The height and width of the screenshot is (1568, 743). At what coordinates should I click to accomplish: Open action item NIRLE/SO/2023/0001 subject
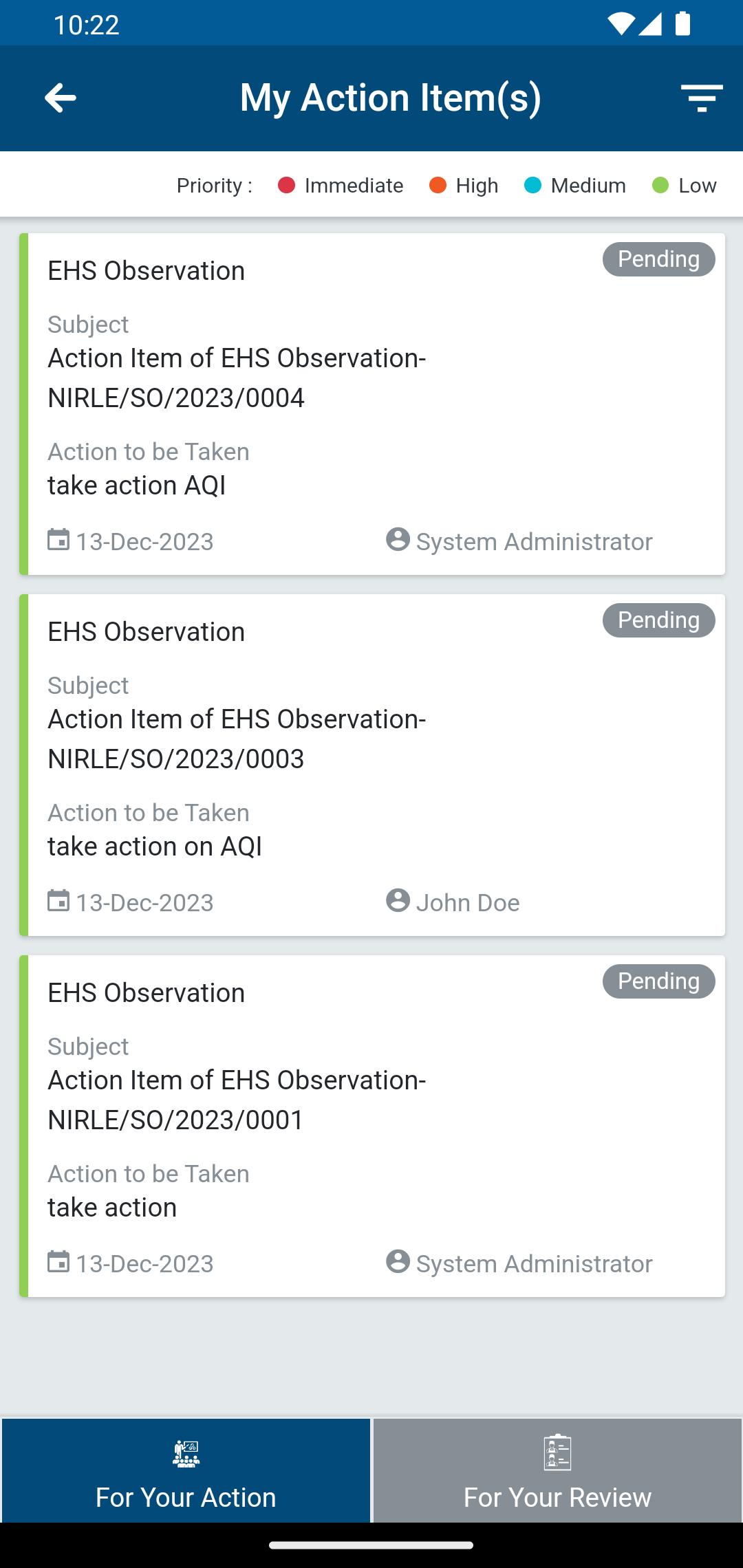(x=237, y=1100)
